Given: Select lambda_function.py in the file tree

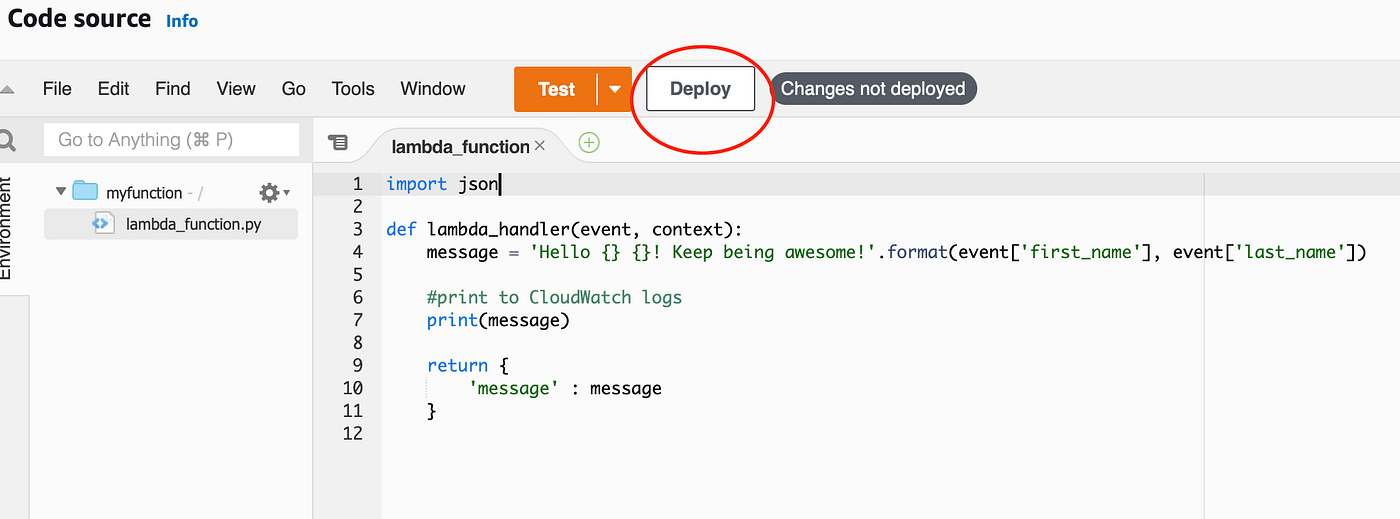Looking at the screenshot, I should pos(171,224).
